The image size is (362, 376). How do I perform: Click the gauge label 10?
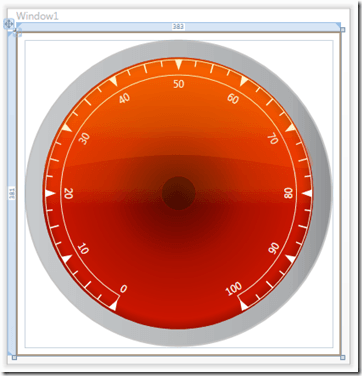pos(83,249)
